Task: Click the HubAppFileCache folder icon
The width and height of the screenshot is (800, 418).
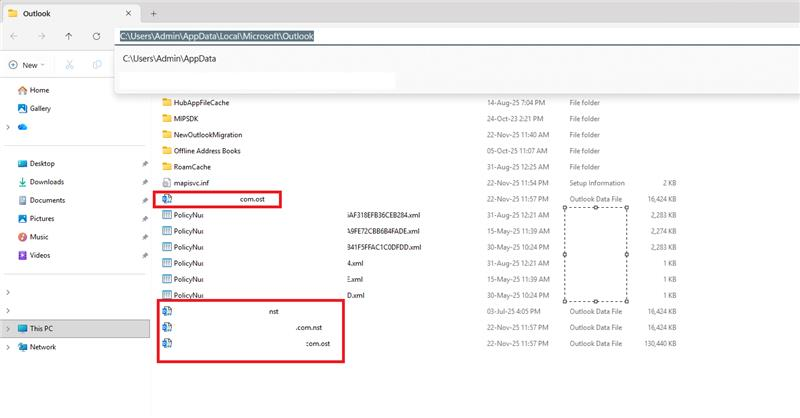Action: tap(166, 103)
